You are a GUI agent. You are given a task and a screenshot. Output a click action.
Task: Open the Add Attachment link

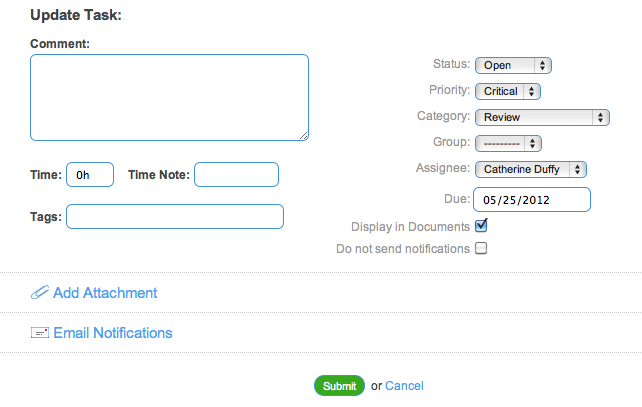coord(105,293)
